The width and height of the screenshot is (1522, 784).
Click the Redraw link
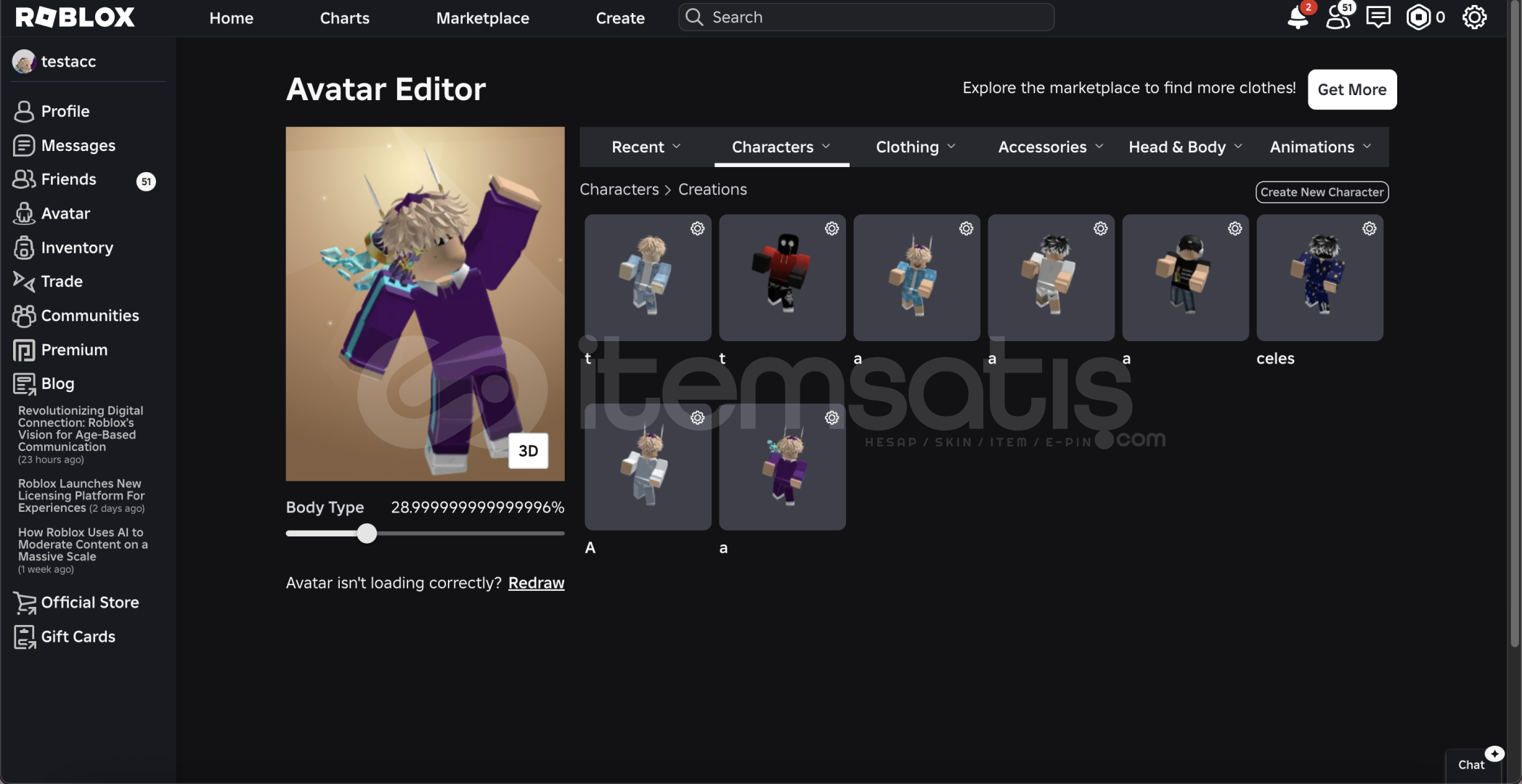coord(536,583)
